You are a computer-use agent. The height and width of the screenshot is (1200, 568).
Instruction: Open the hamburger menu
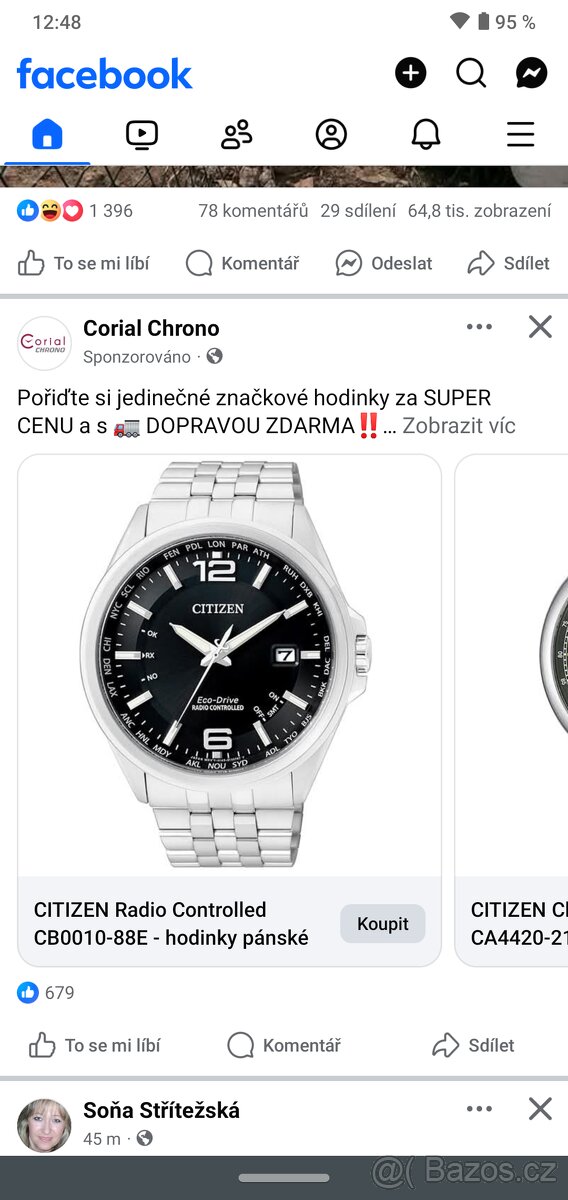point(520,134)
